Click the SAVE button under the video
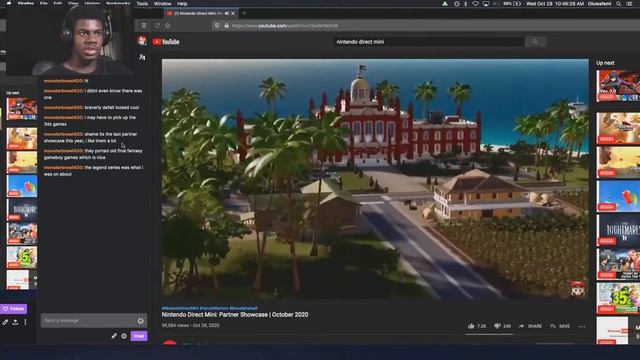Screen dimensions: 640x360 [x=560, y=326]
